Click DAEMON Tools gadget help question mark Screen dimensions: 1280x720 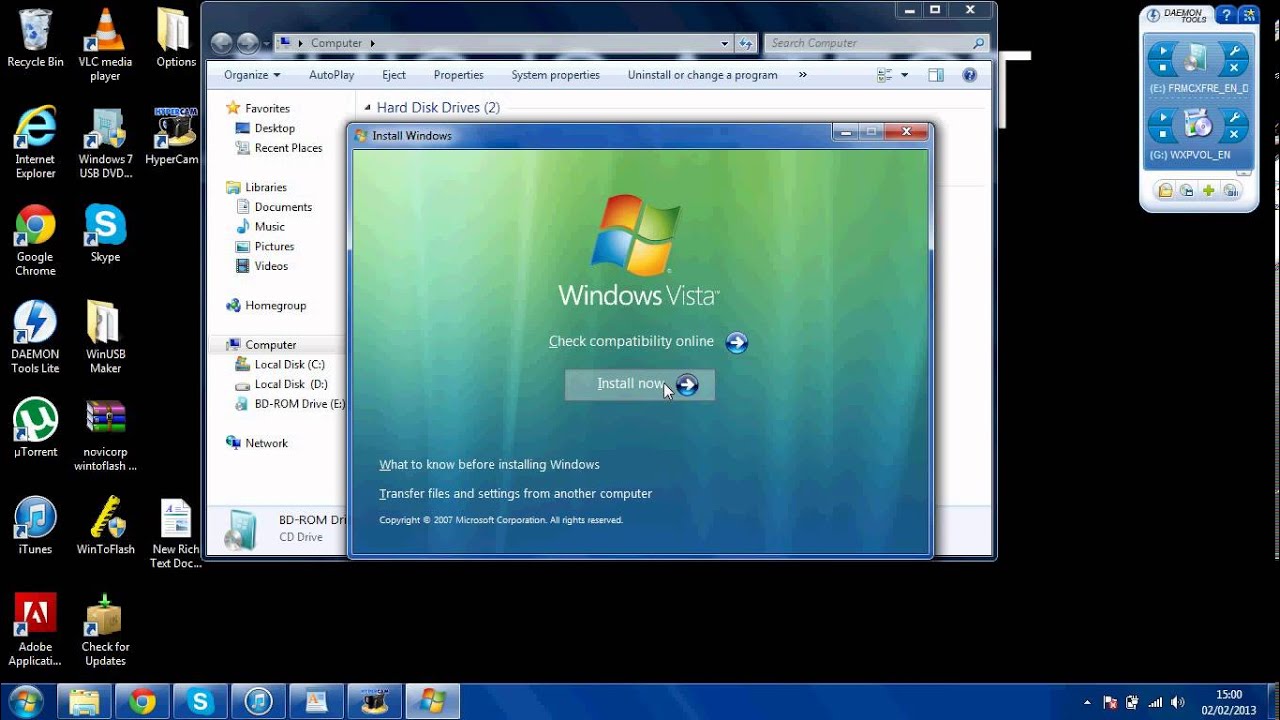(1226, 15)
